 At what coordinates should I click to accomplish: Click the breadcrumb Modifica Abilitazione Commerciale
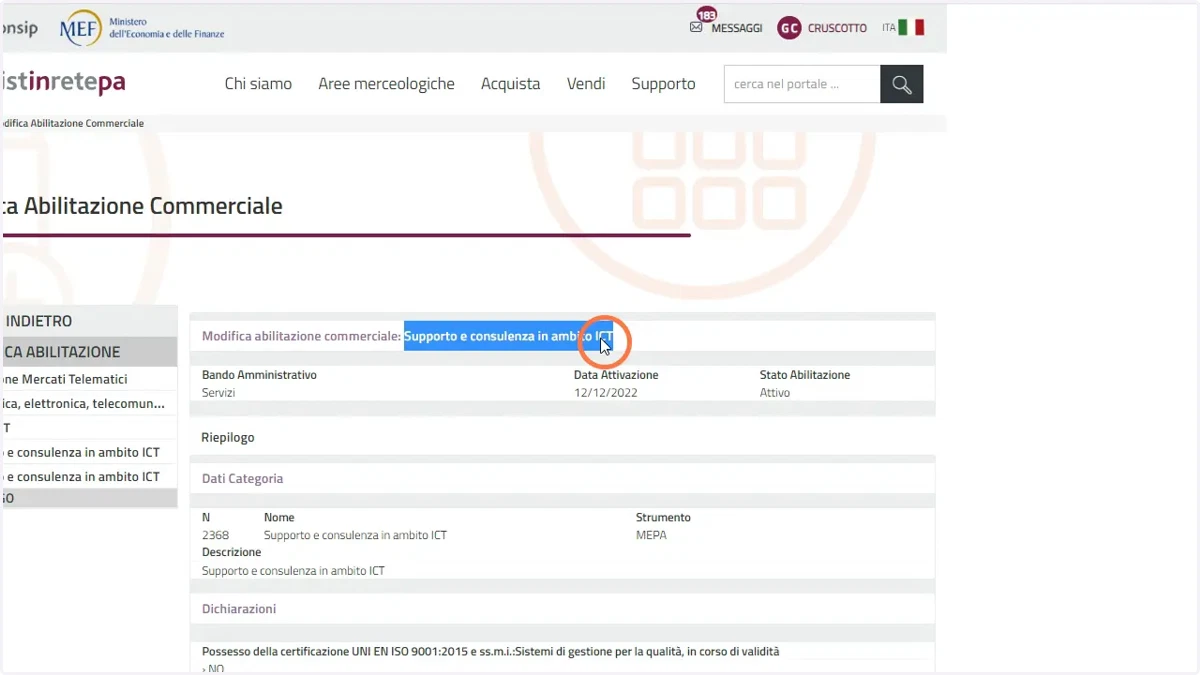click(x=72, y=123)
